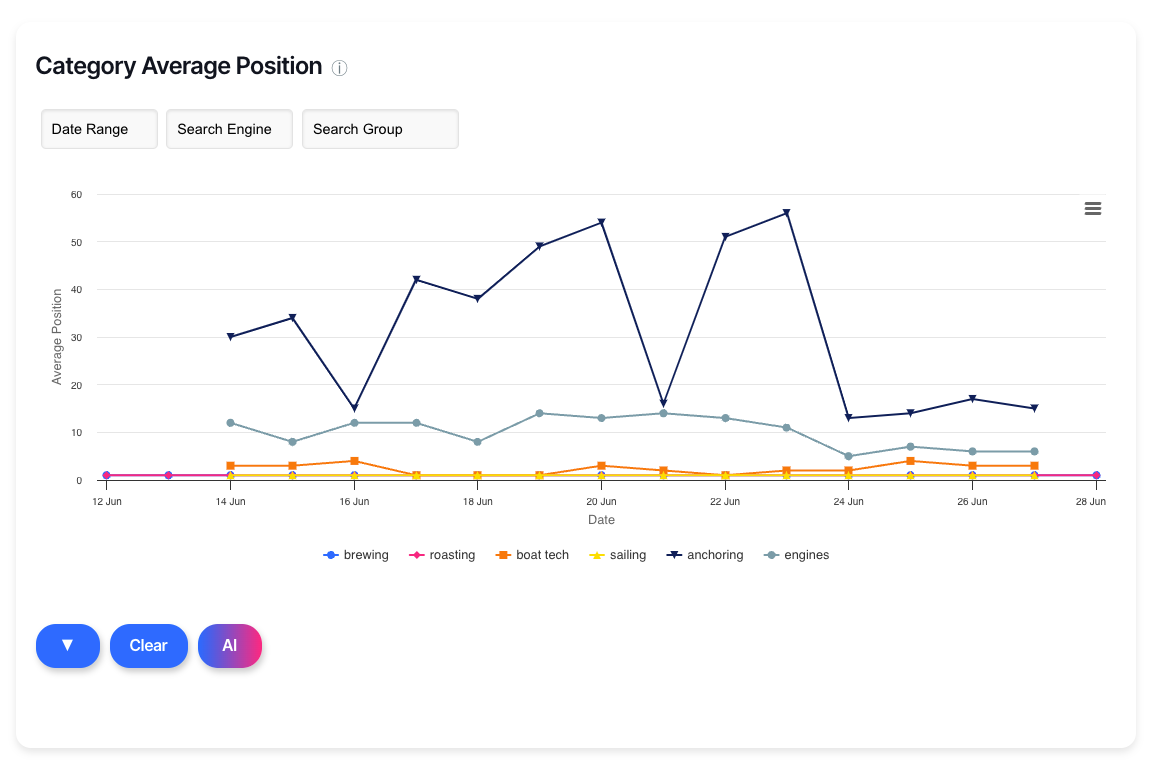1155x766 pixels.
Task: Click the anchoring data point peak on 23 Jun
Action: (x=787, y=213)
